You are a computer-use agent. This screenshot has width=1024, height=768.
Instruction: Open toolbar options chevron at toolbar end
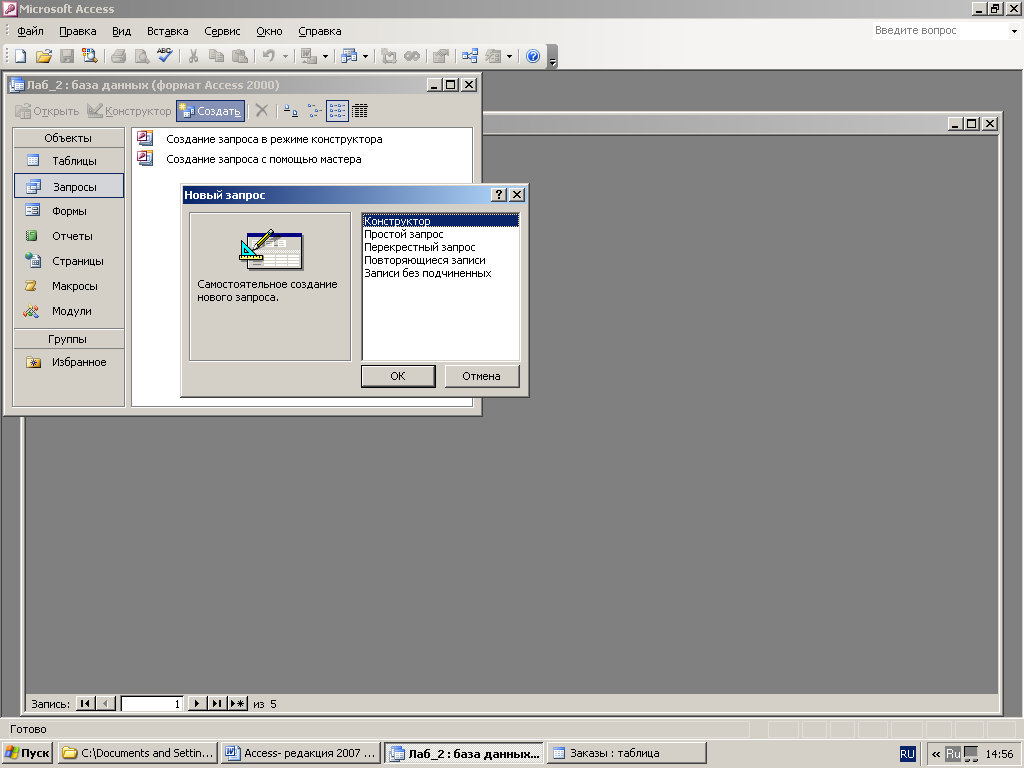pyautogui.click(x=553, y=57)
